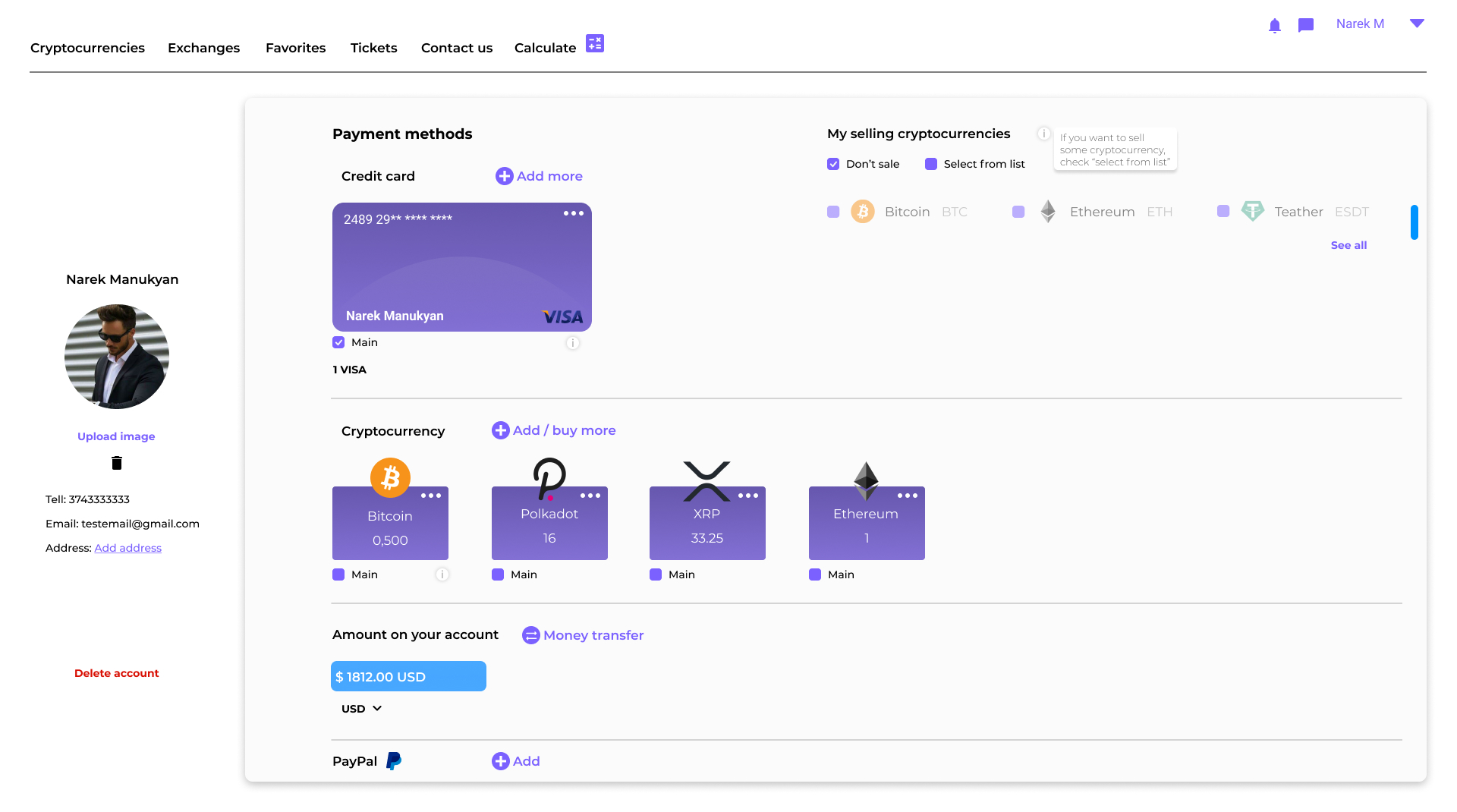Open the Cryptocurrencies nav item
Screen dimensions: 1457x812
pos(87,48)
